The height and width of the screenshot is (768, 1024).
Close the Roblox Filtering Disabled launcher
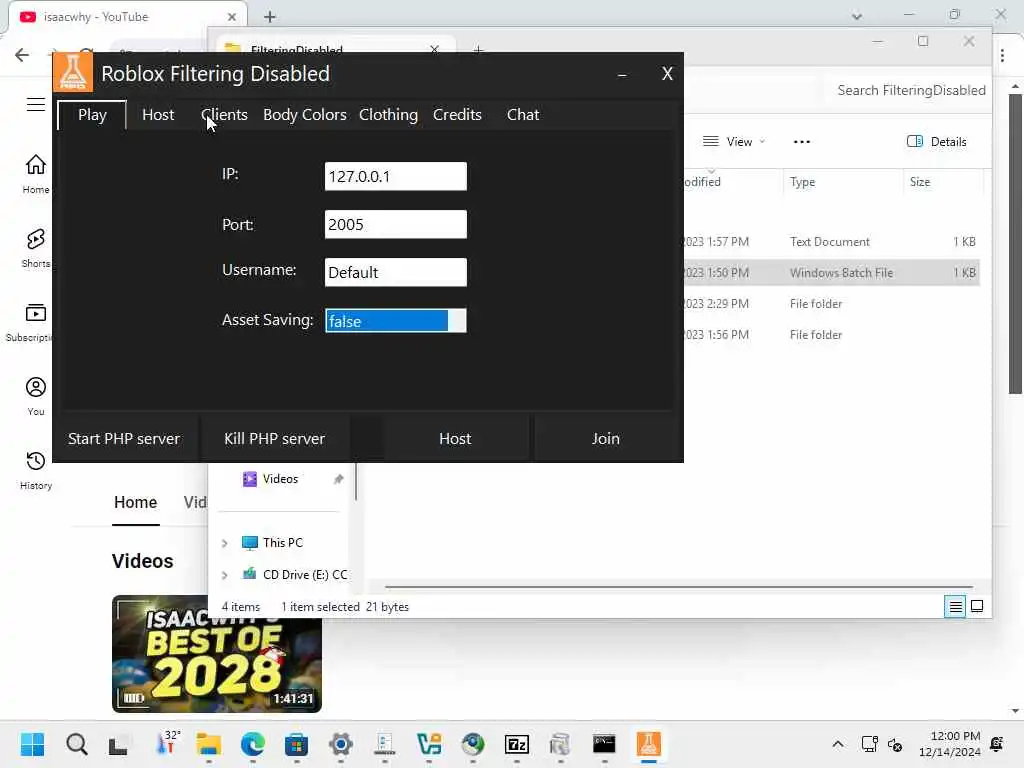tap(667, 74)
